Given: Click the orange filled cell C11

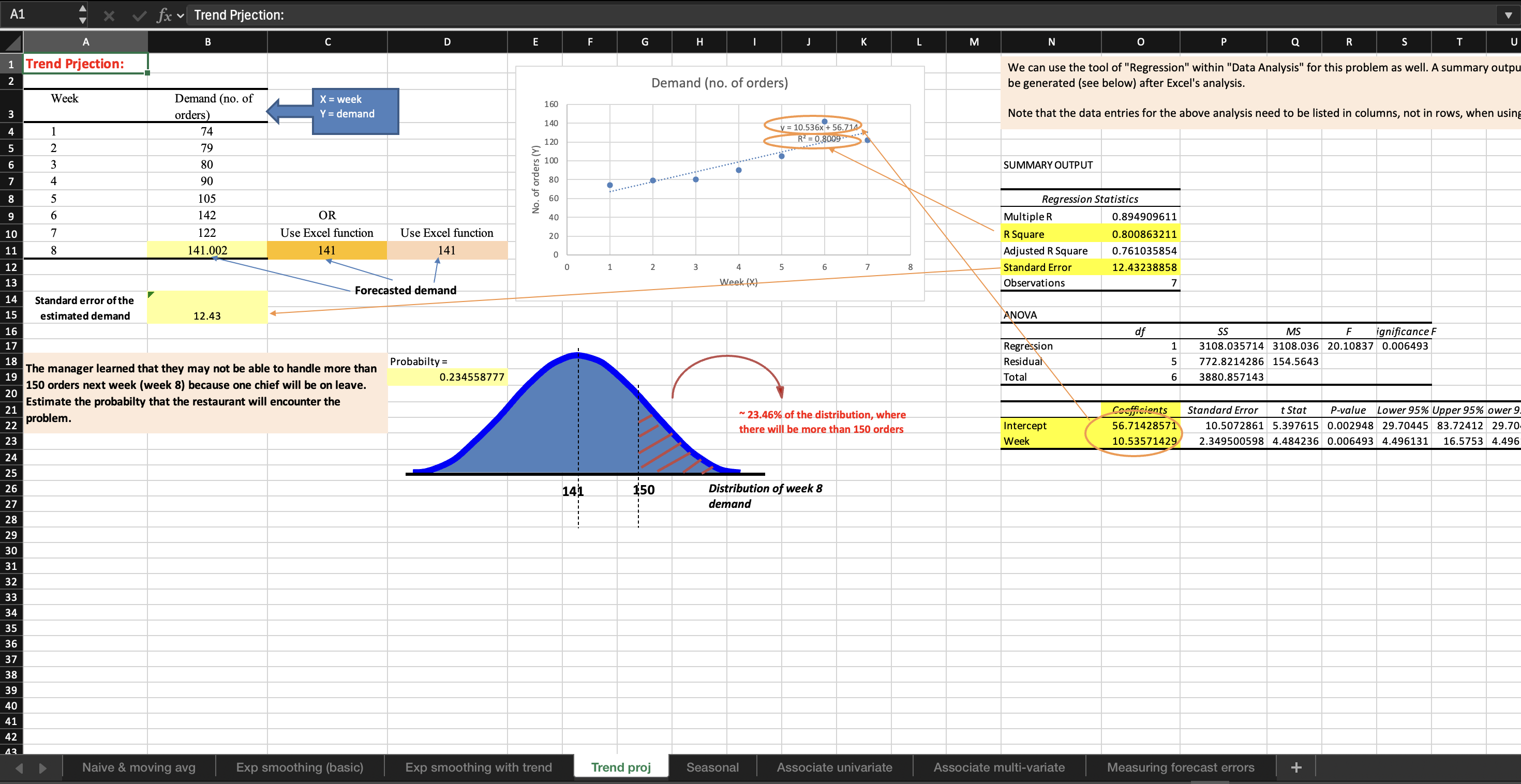Looking at the screenshot, I should click(327, 250).
